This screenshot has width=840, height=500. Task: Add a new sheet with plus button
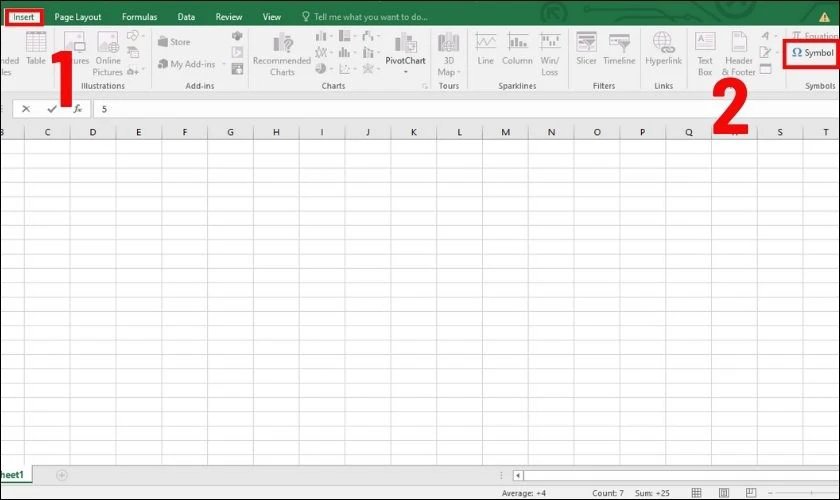point(62,475)
